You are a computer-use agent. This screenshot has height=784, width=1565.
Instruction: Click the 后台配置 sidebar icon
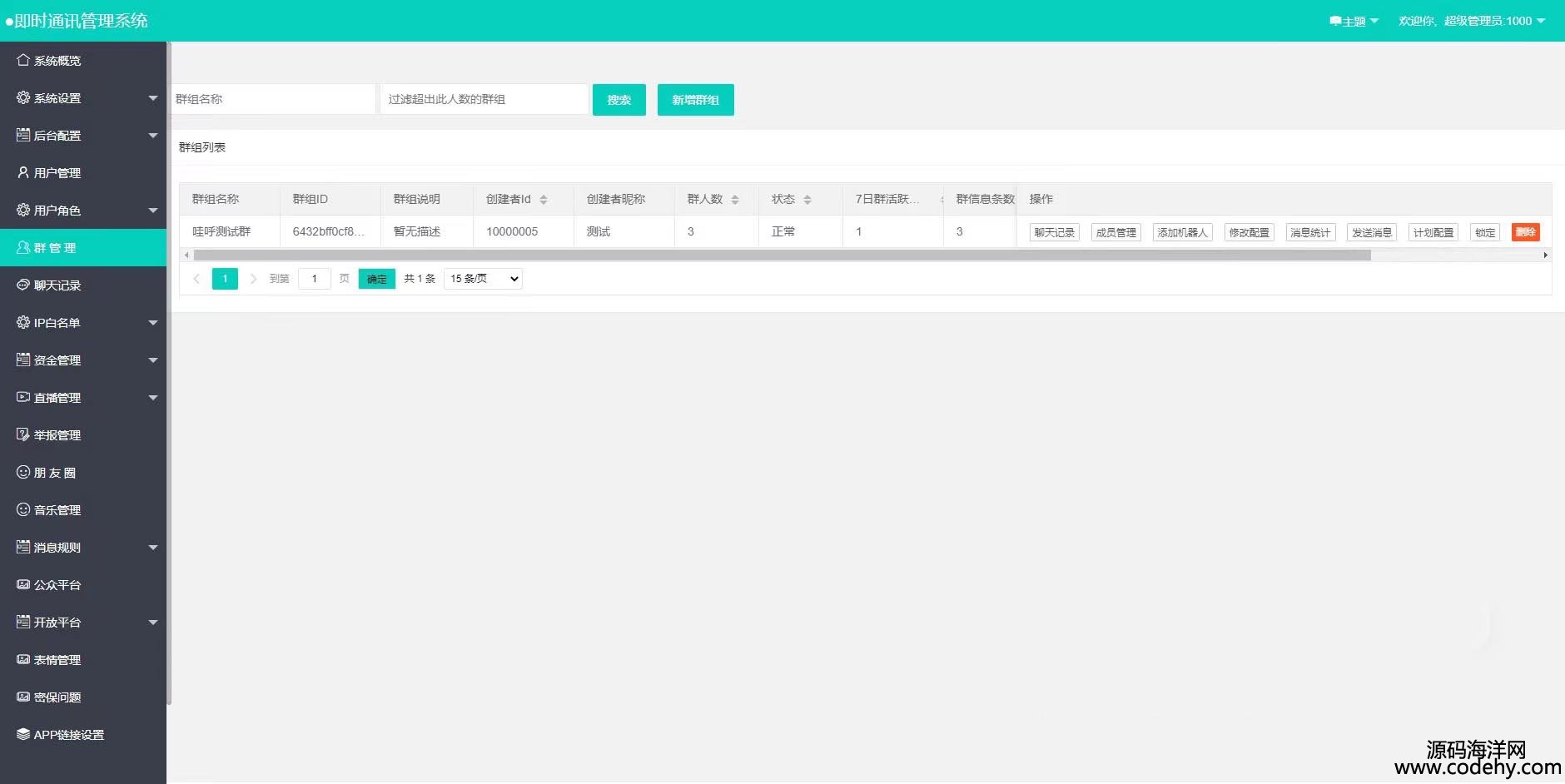coord(23,135)
